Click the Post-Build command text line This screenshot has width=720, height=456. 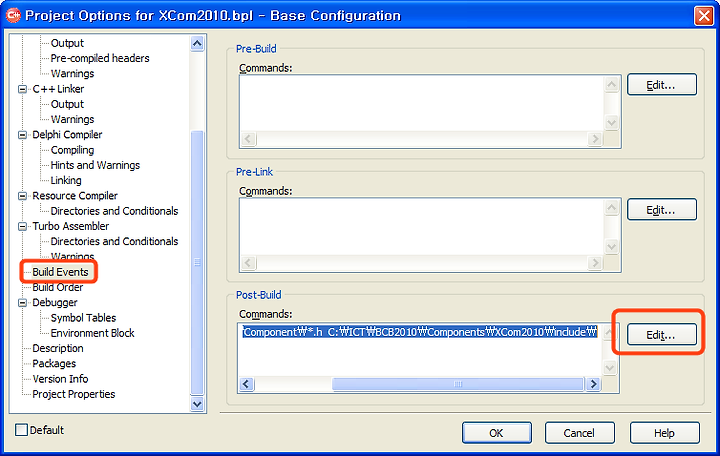pyautogui.click(x=420, y=332)
